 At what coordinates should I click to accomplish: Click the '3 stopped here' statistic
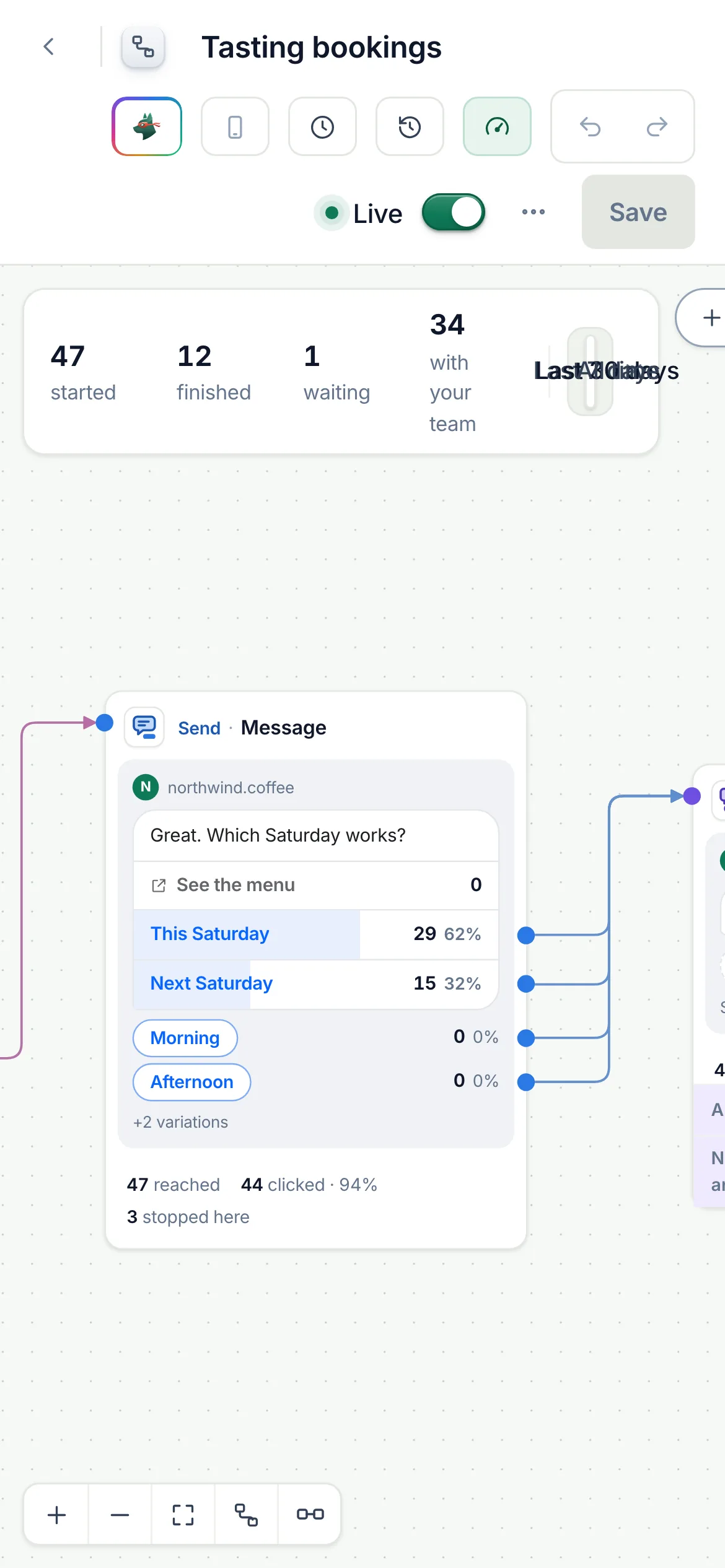click(x=188, y=1217)
